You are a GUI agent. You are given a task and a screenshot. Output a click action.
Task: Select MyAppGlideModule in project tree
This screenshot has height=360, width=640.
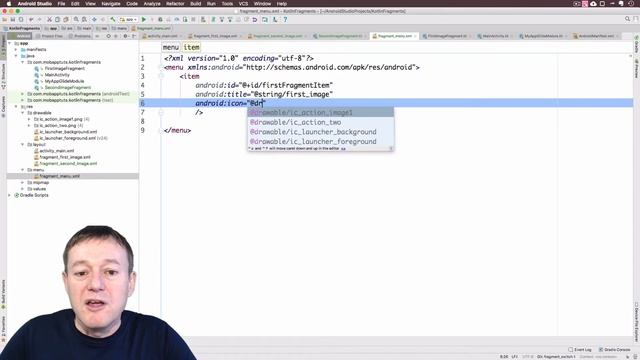click(64, 81)
